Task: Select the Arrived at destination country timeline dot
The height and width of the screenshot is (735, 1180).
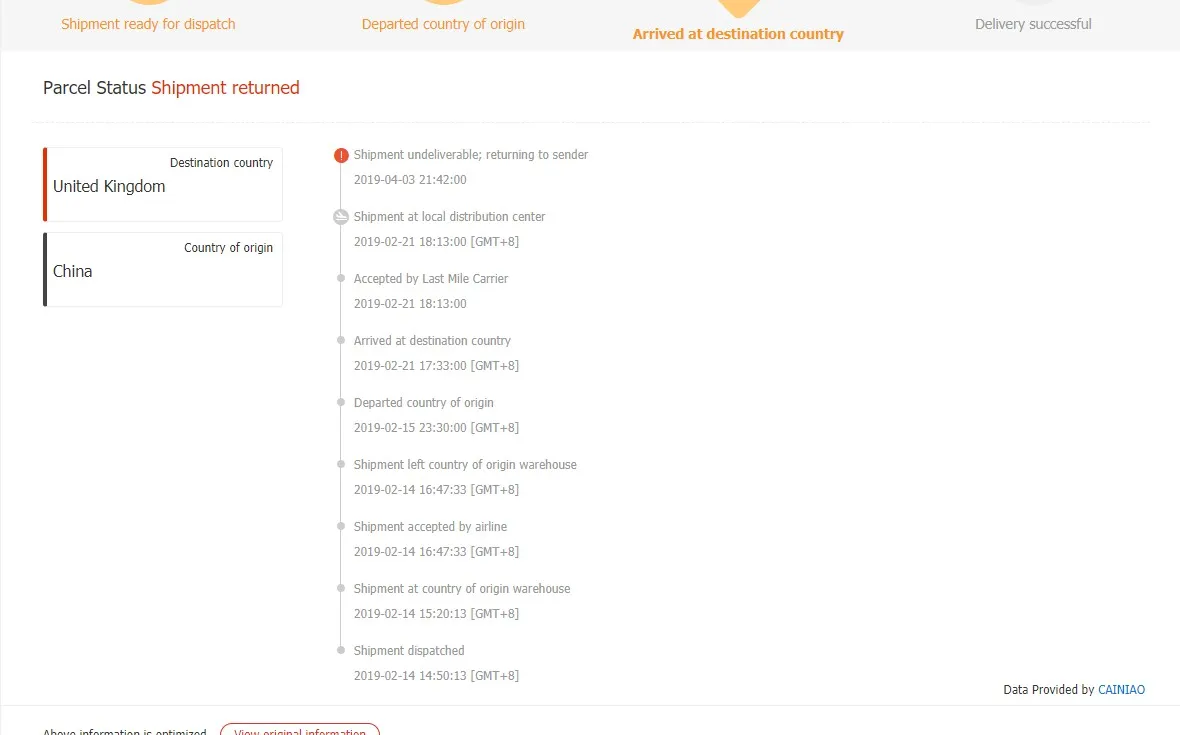Action: [341, 340]
